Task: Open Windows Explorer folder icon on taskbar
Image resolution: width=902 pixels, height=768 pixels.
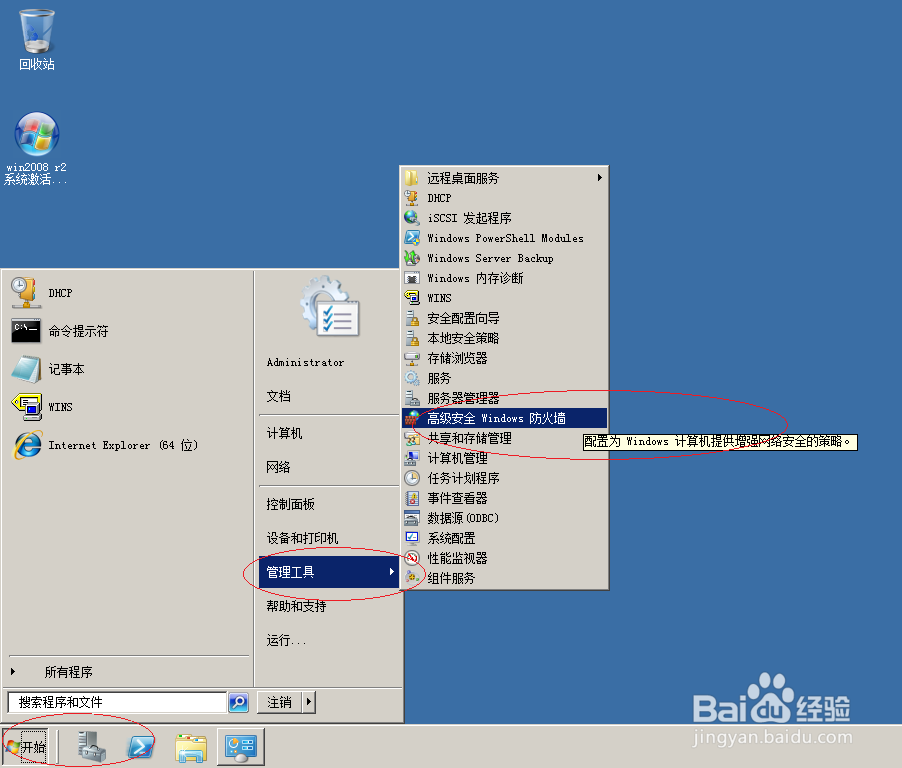Action: pyautogui.click(x=191, y=747)
